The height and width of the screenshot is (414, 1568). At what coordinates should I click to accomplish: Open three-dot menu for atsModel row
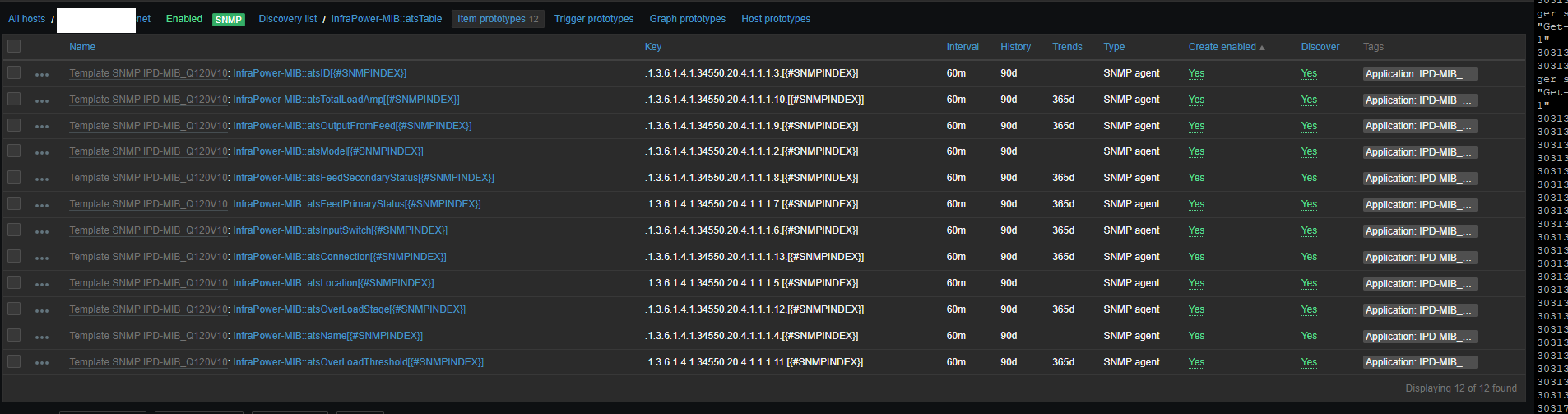(x=42, y=152)
